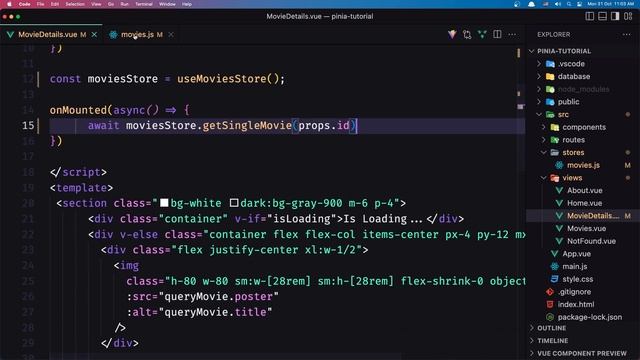Collapse the PINIA-TUTORIAL root folder
Viewport: 640px width, 360px height.
coord(564,51)
